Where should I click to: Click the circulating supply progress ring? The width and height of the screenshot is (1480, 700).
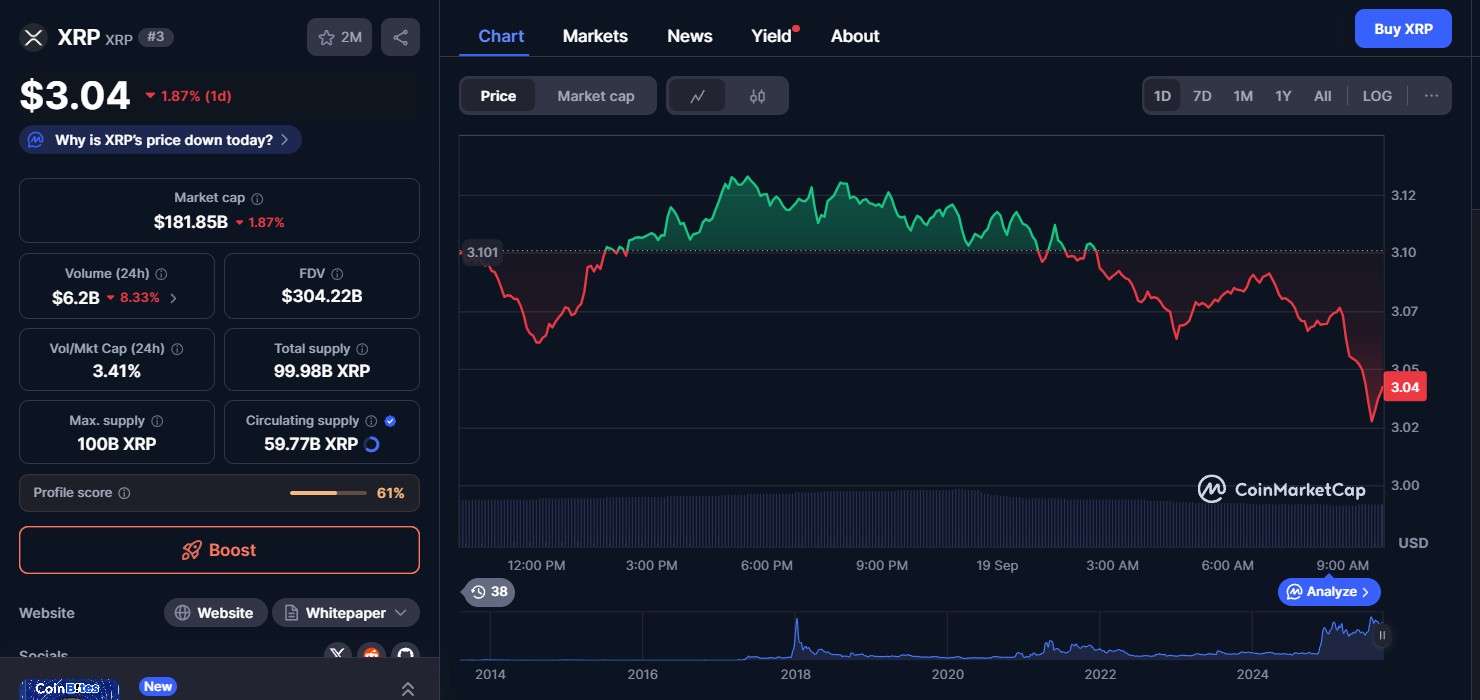pos(371,444)
